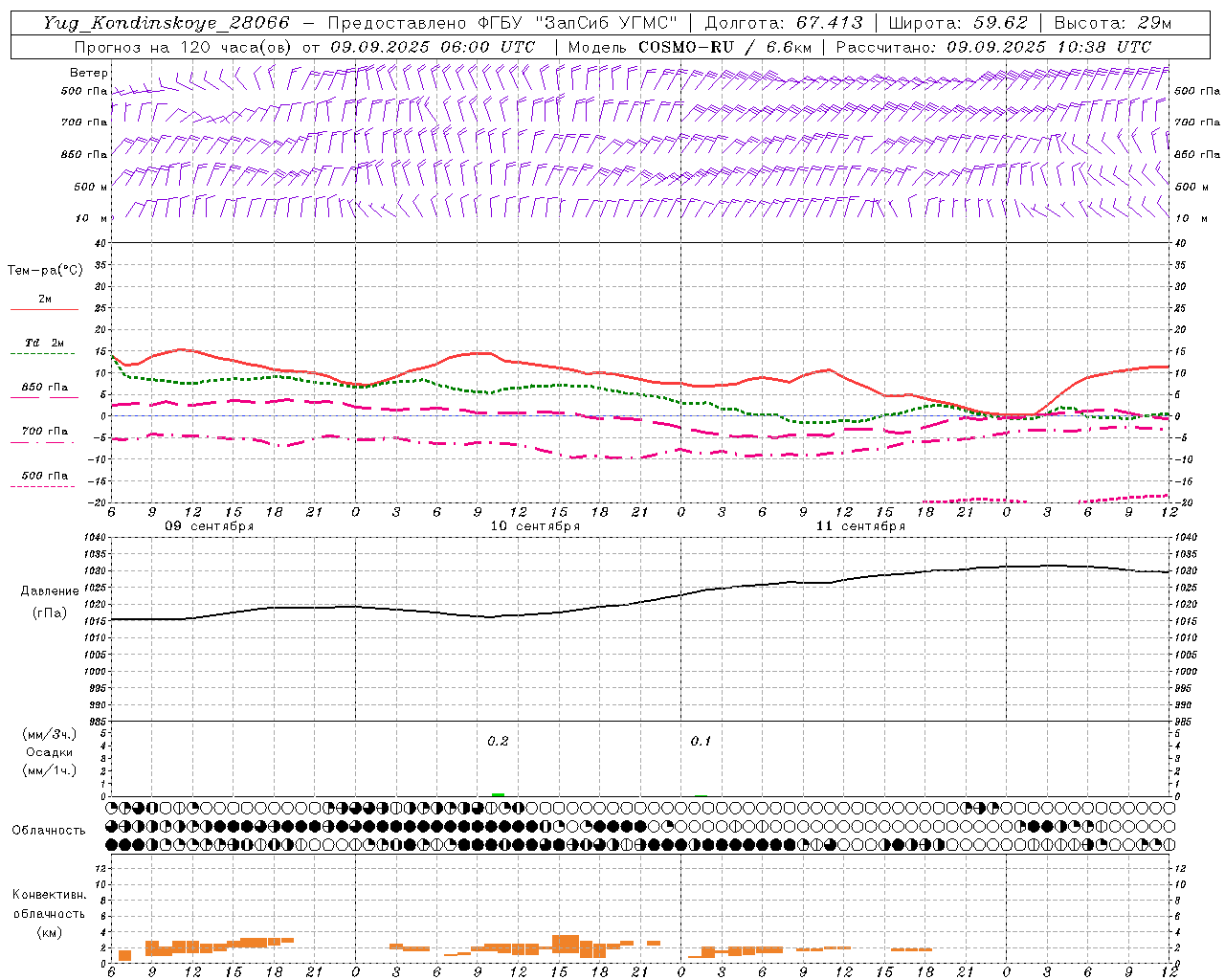Click the Ветер wind panel label
The height and width of the screenshot is (980, 1225).
(x=89, y=73)
